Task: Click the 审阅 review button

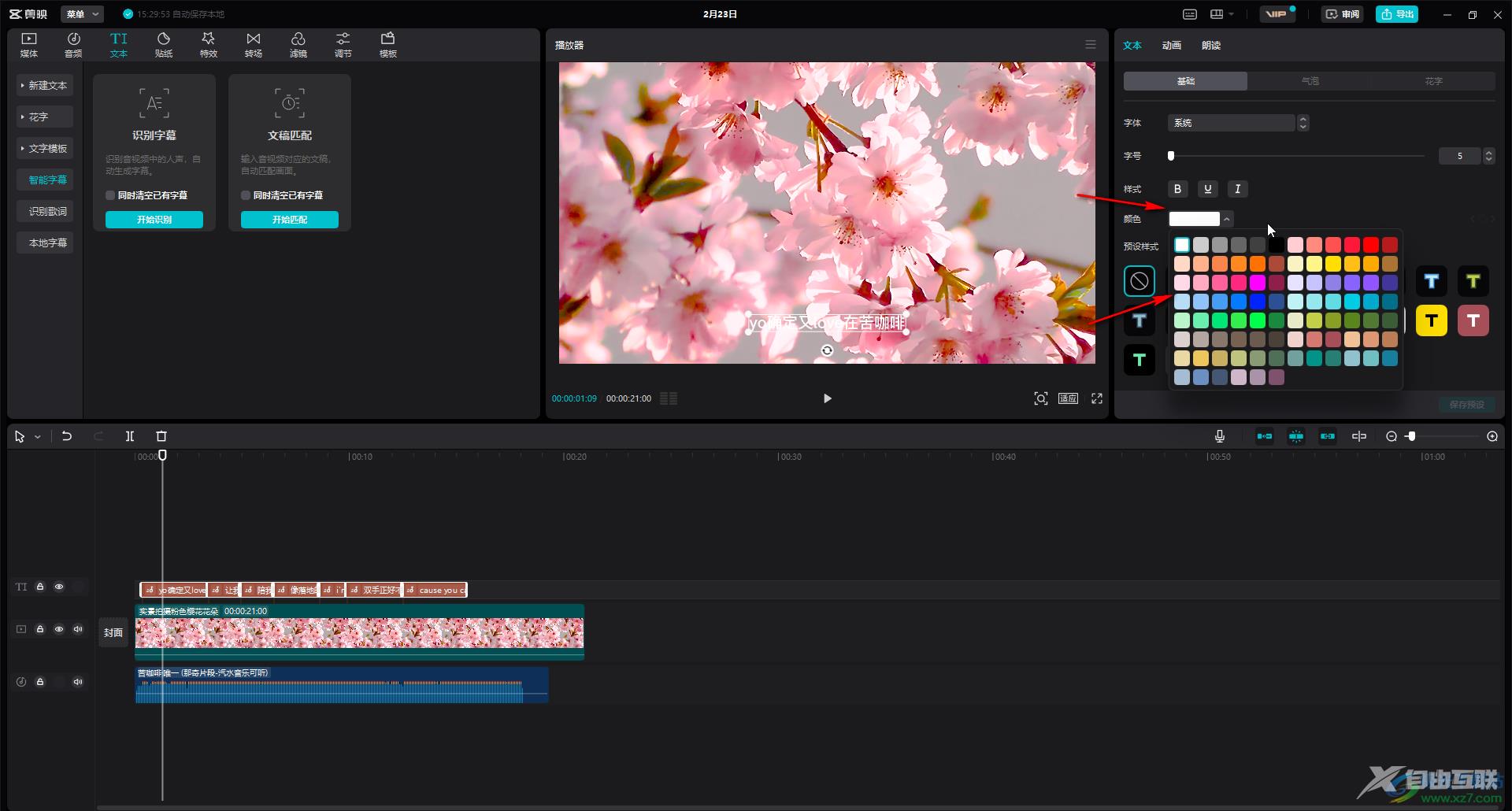Action: pos(1343,14)
